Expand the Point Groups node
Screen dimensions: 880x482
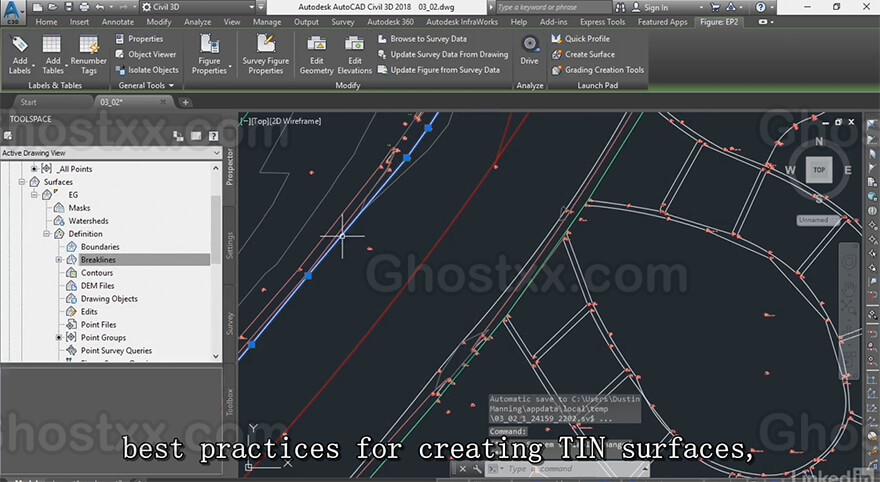tap(58, 337)
